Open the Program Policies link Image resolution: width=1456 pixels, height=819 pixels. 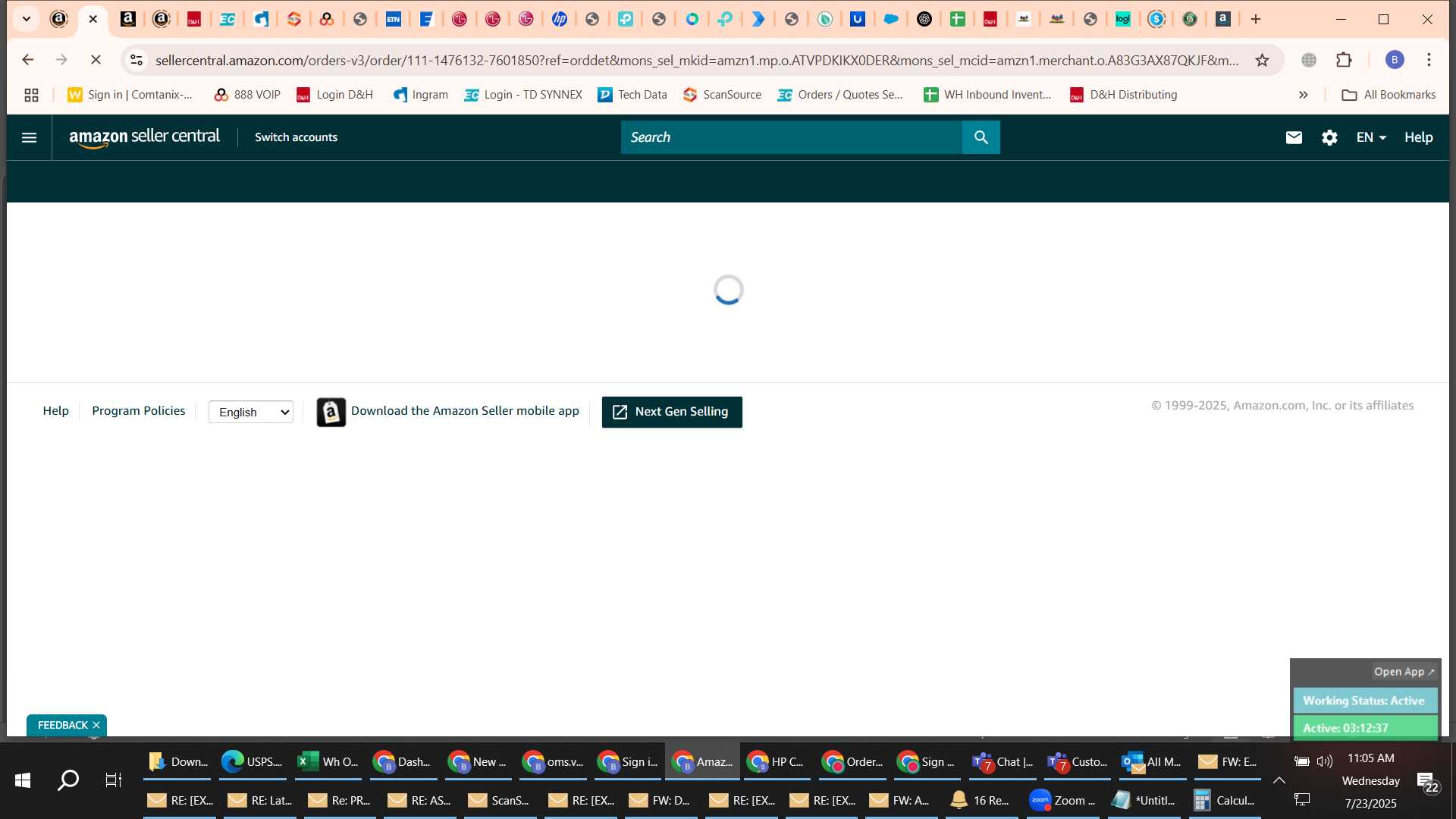point(138,410)
